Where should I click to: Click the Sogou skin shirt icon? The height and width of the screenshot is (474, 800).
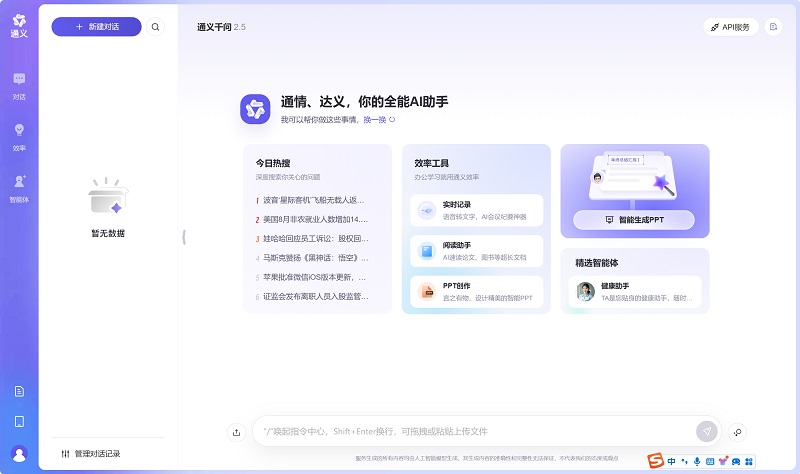(723, 461)
